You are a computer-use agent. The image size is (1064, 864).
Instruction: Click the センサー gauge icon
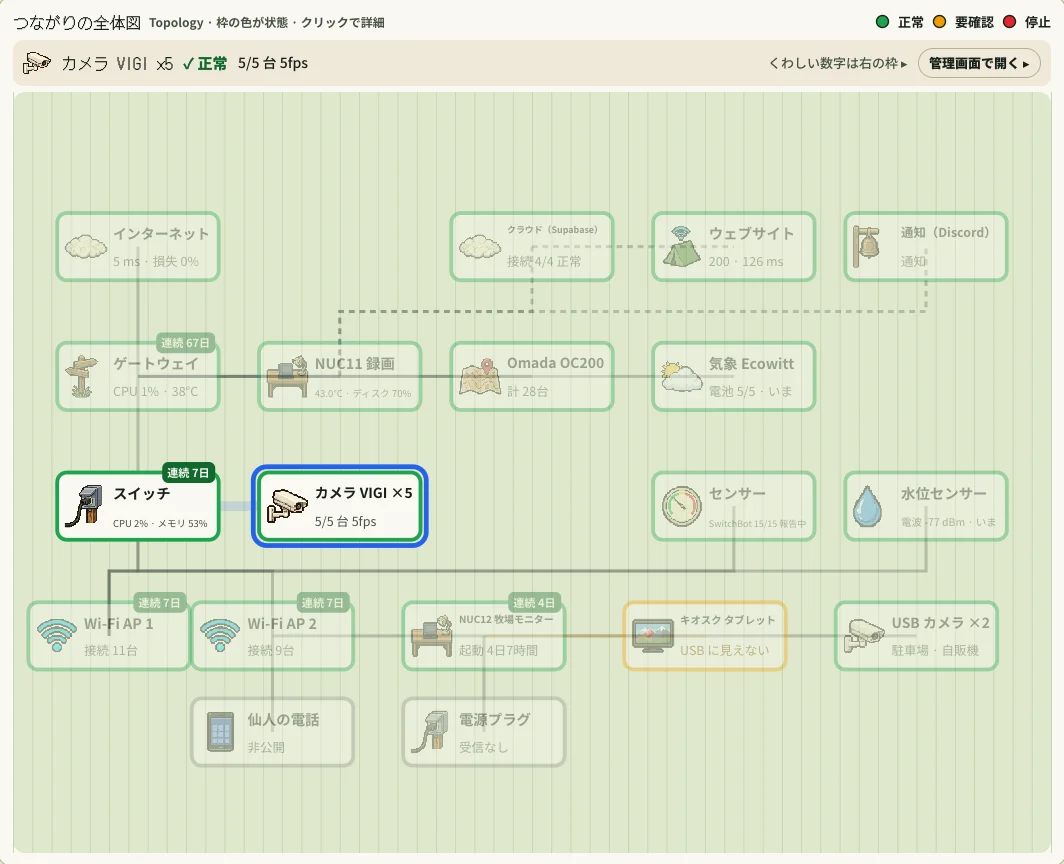681,506
